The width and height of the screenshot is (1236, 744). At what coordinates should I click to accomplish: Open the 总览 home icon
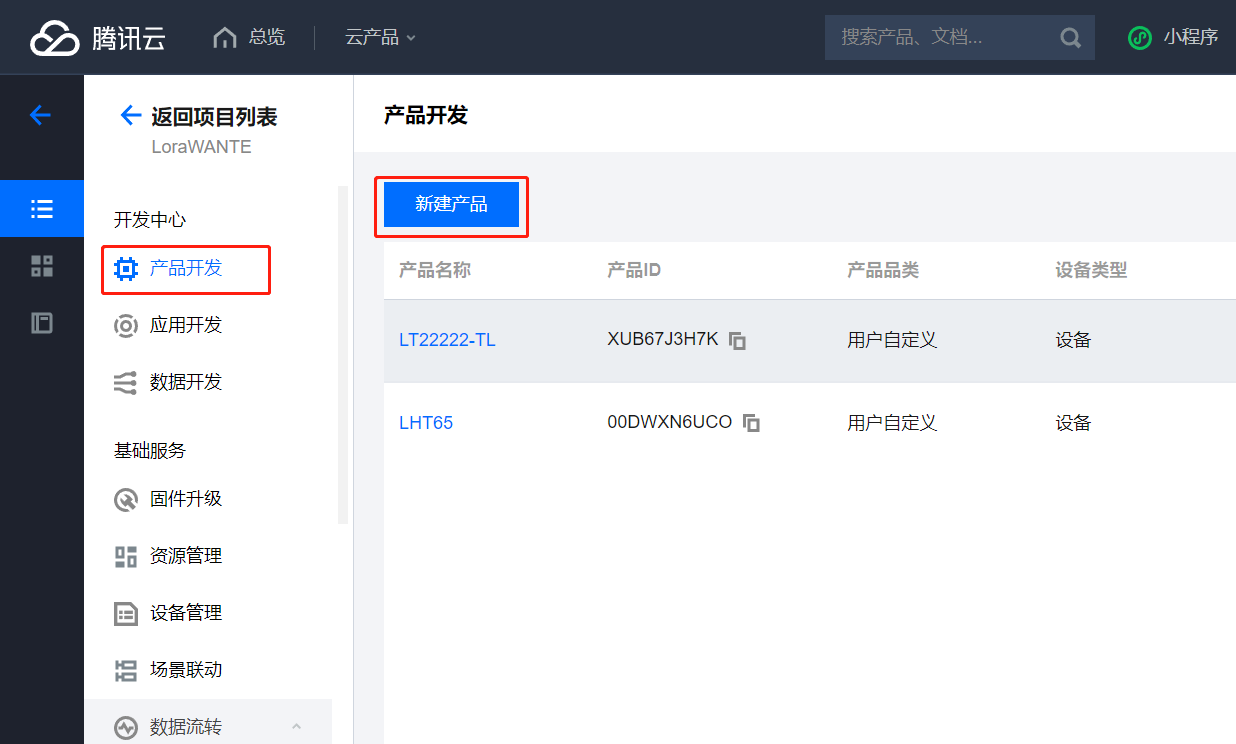point(225,38)
